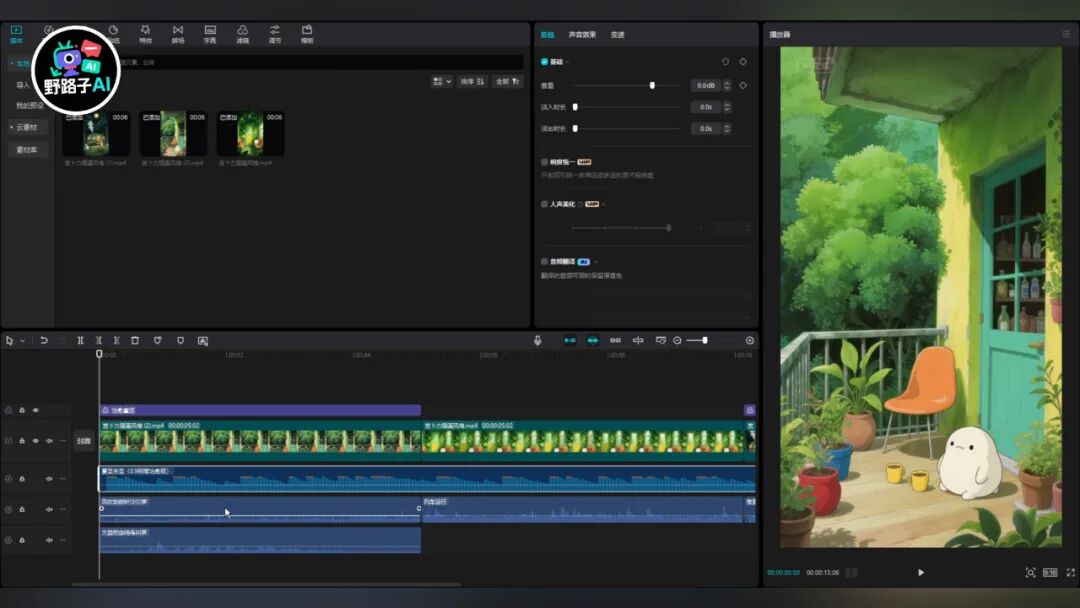Image resolution: width=1080 pixels, height=608 pixels.
Task: Click the 0.0dB volume value field
Action: 705,85
